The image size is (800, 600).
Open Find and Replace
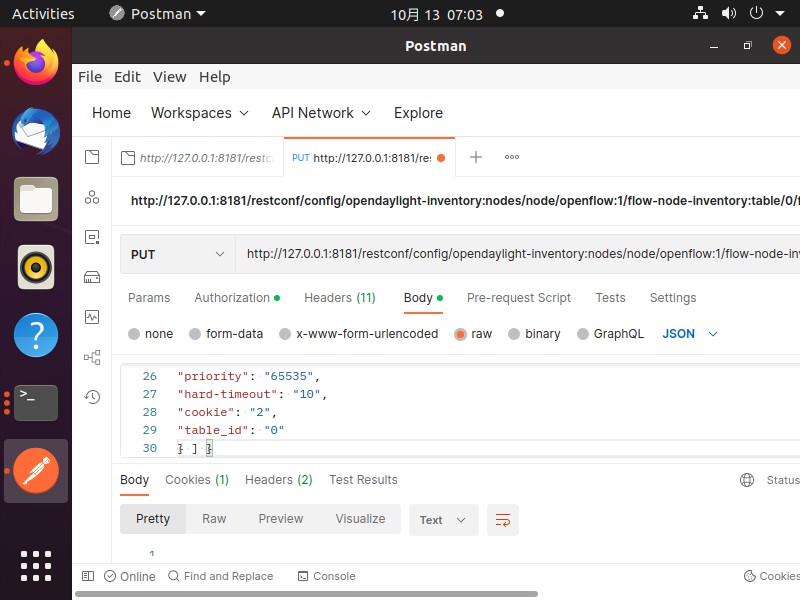click(220, 576)
